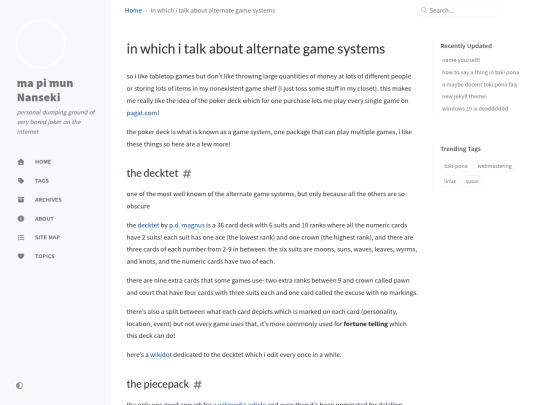Open the TOPICS menu item
The width and height of the screenshot is (540, 405).
pyautogui.click(x=44, y=256)
